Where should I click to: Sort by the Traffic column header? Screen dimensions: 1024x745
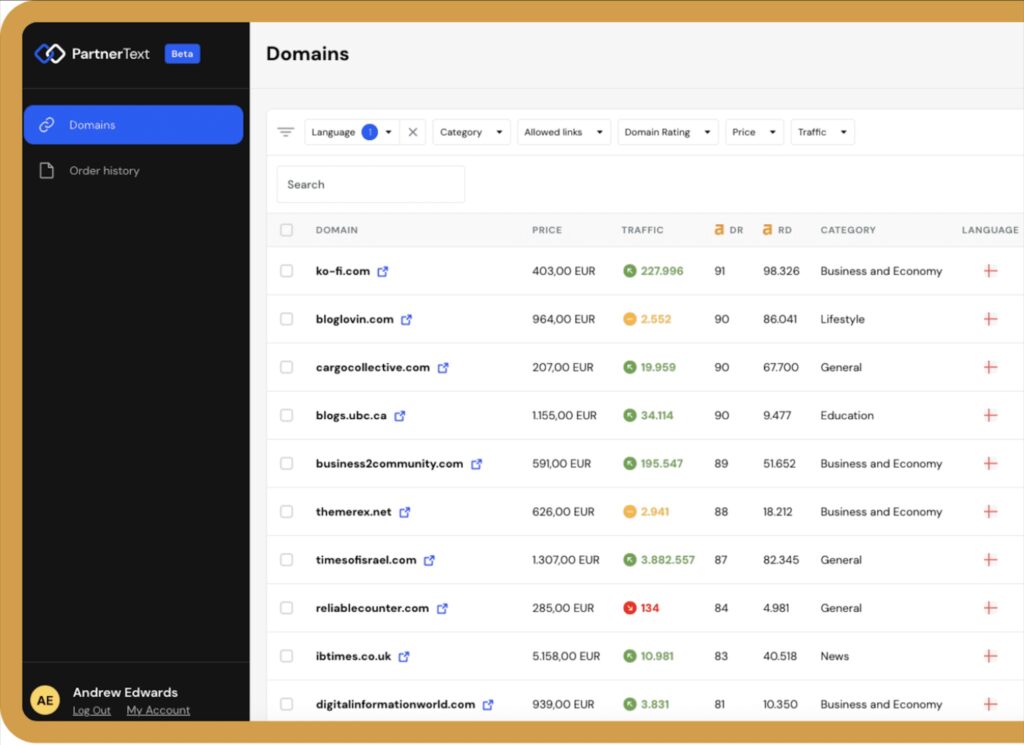[642, 230]
